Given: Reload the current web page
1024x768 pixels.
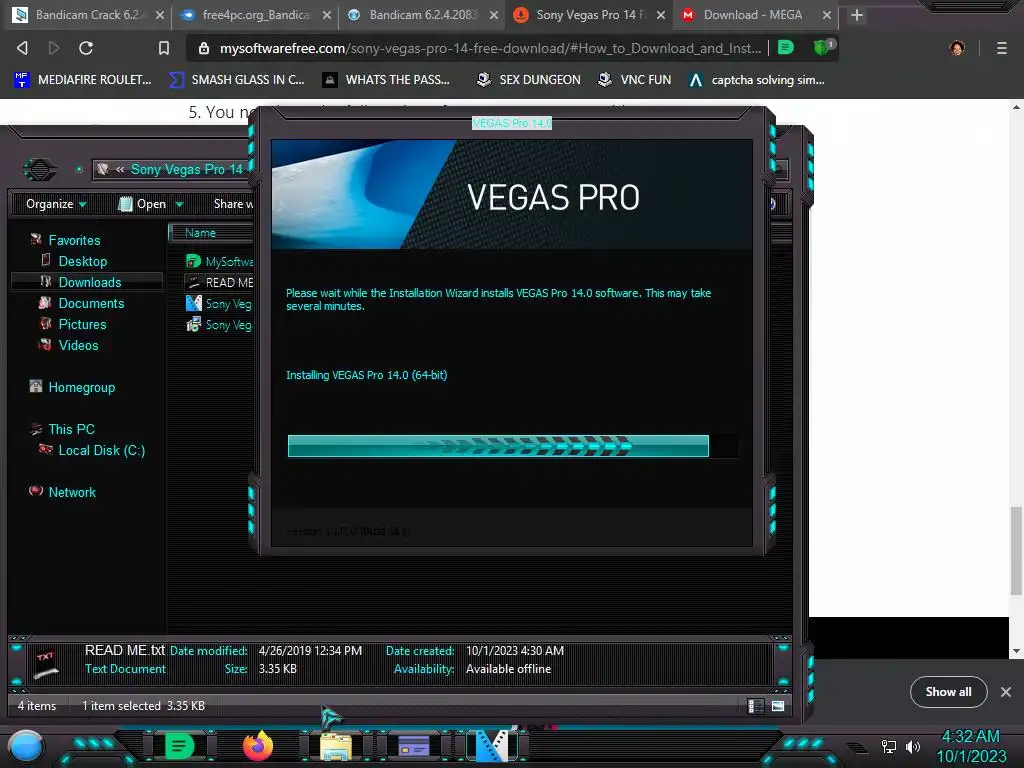Looking at the screenshot, I should (86, 48).
